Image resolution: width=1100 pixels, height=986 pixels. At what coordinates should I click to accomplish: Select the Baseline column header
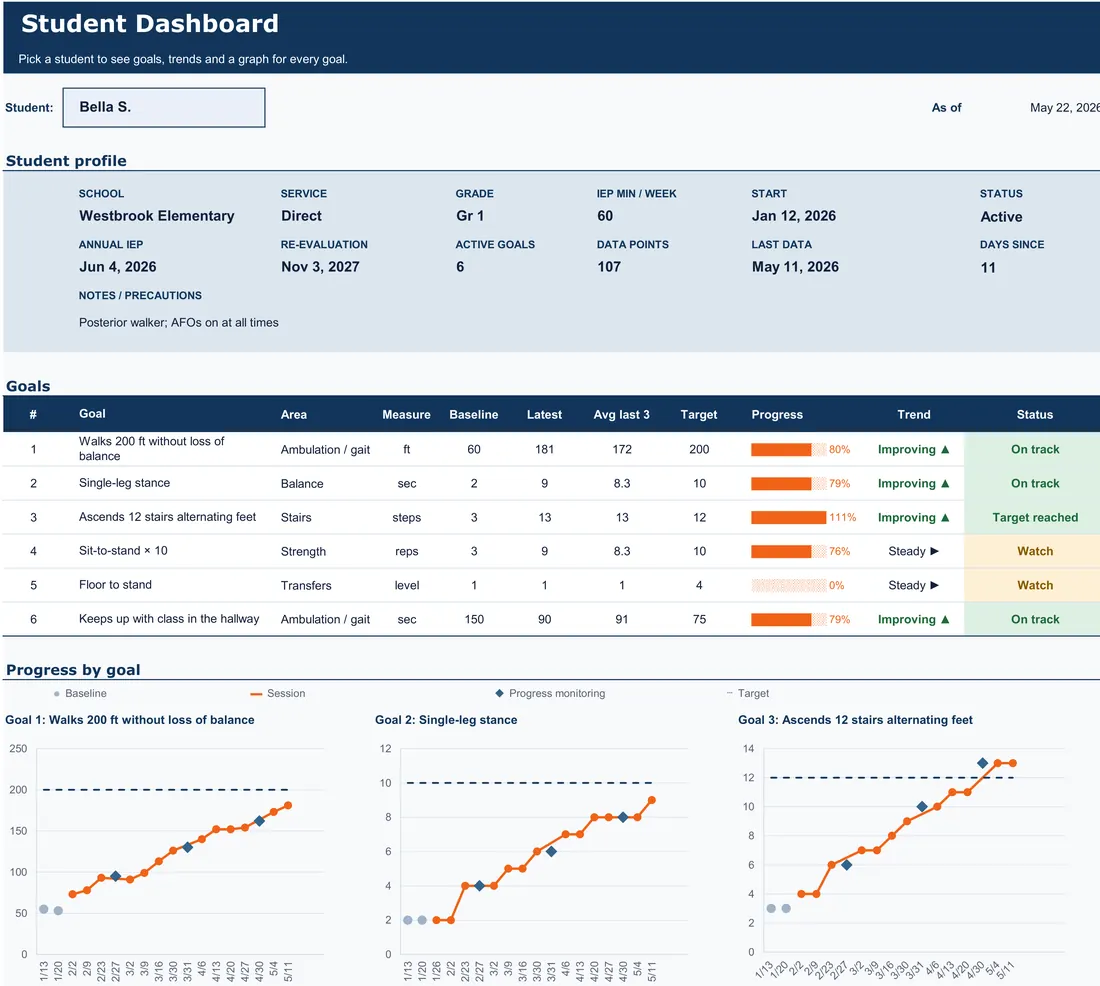coord(474,415)
